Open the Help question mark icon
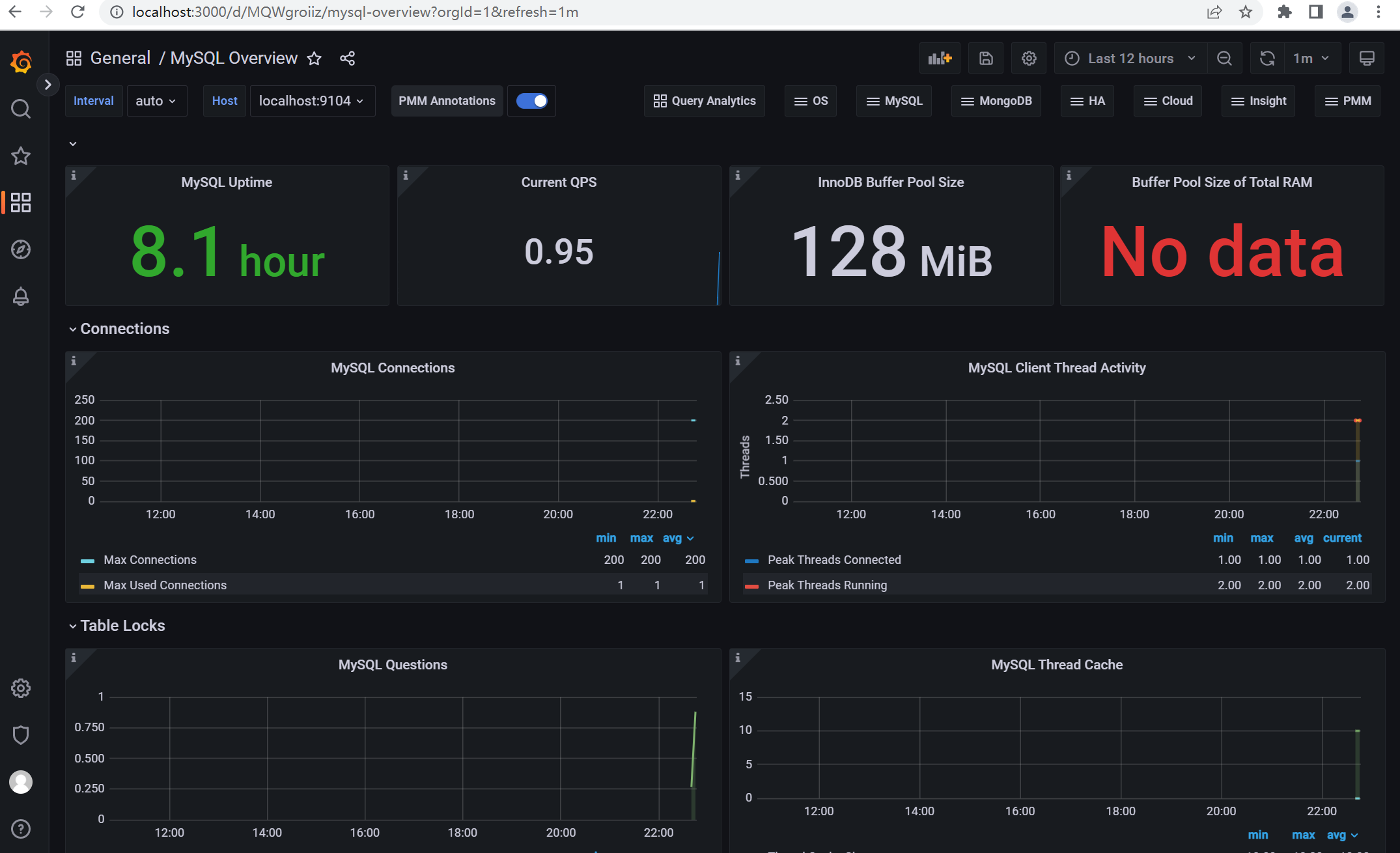This screenshot has height=853, width=1400. (21, 829)
